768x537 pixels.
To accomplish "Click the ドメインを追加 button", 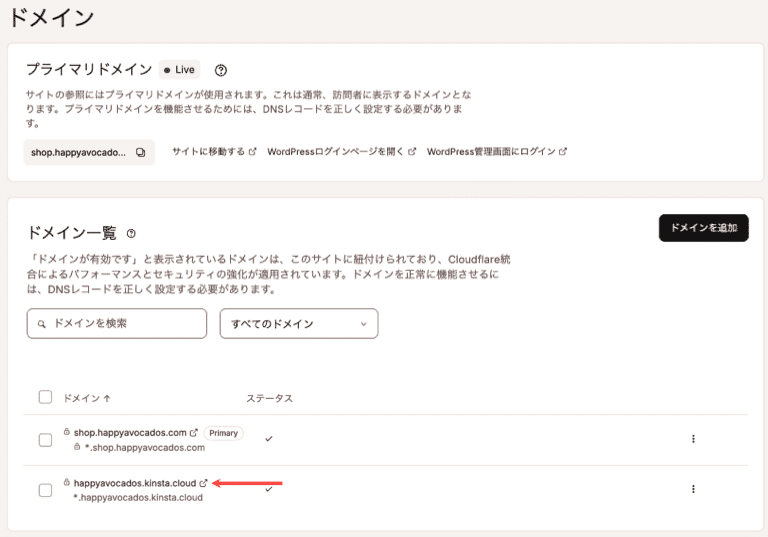I will click(703, 228).
